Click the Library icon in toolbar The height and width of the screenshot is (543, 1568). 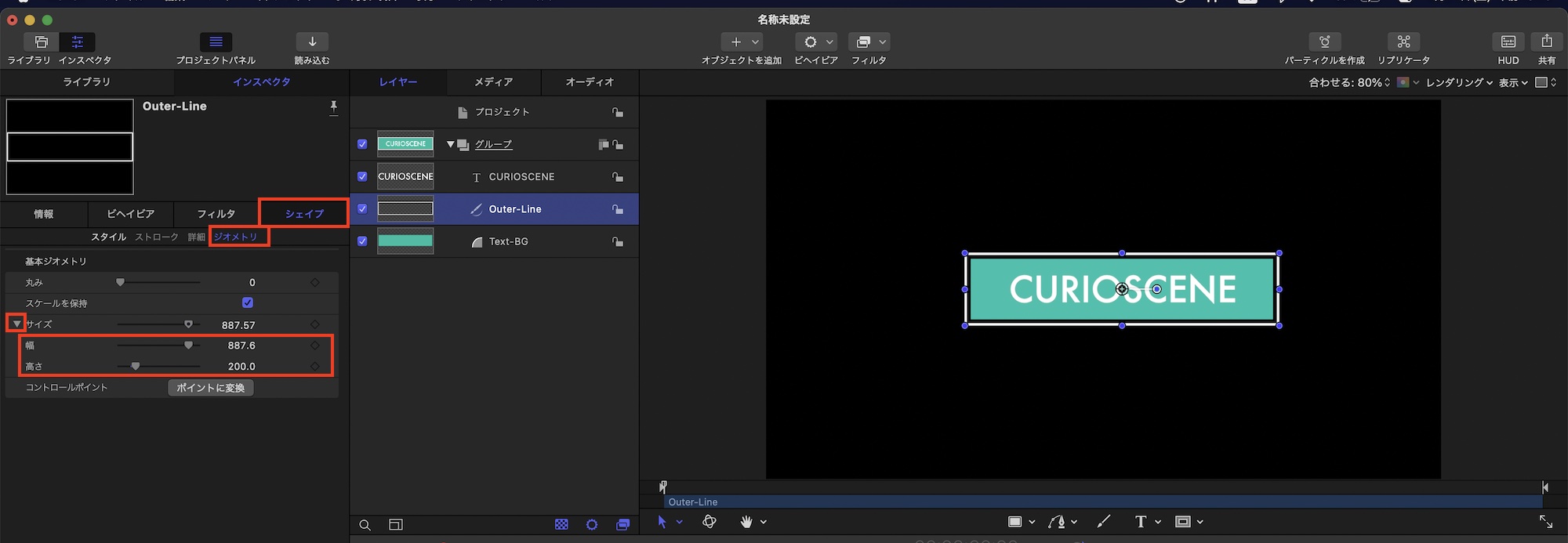click(x=41, y=42)
